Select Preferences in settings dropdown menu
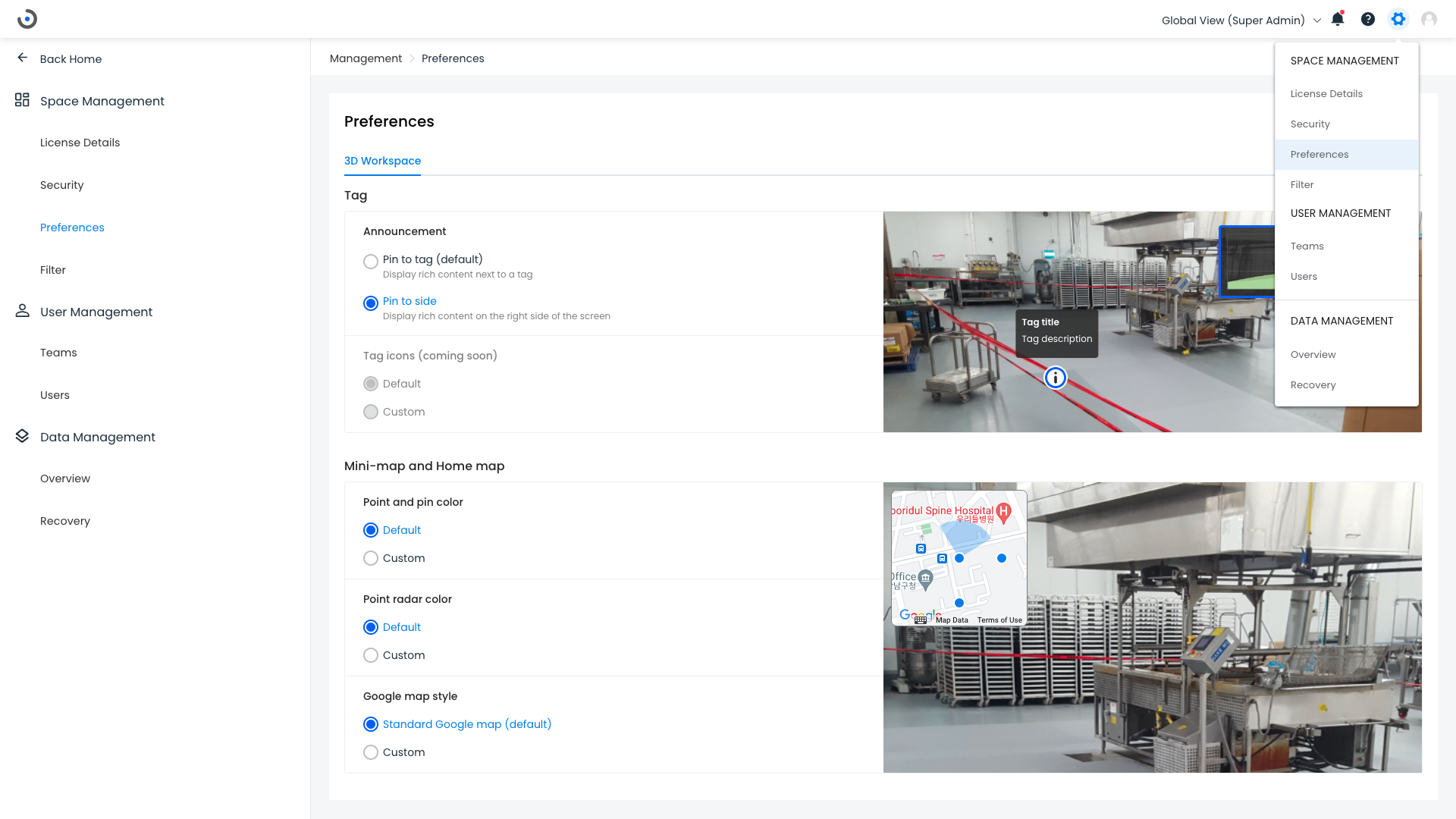This screenshot has width=1456, height=819. coord(1347,154)
